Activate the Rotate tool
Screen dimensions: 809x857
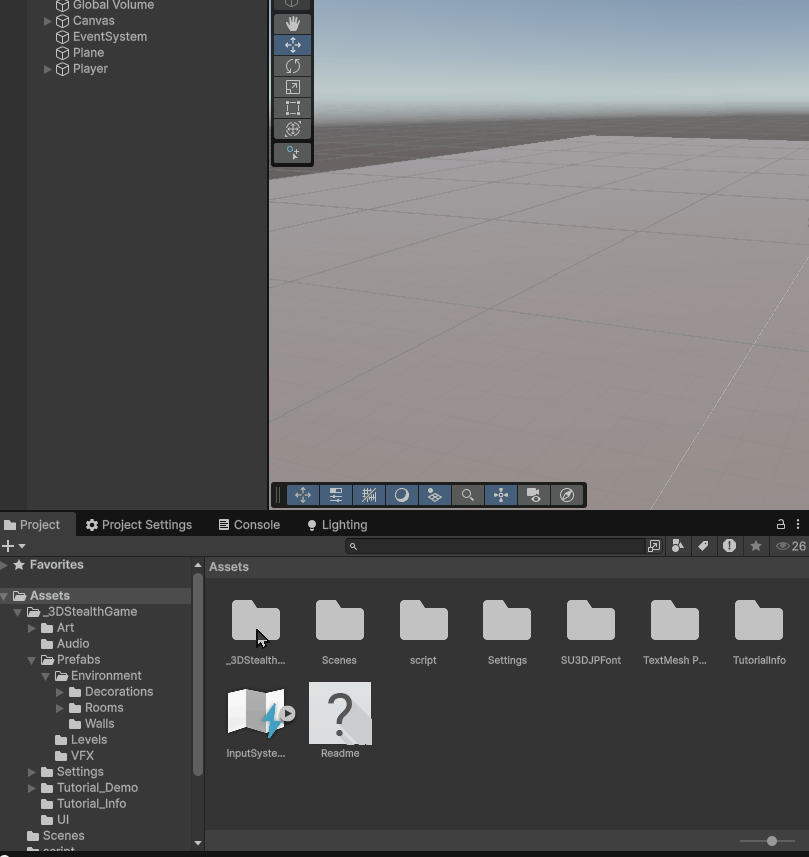(293, 66)
